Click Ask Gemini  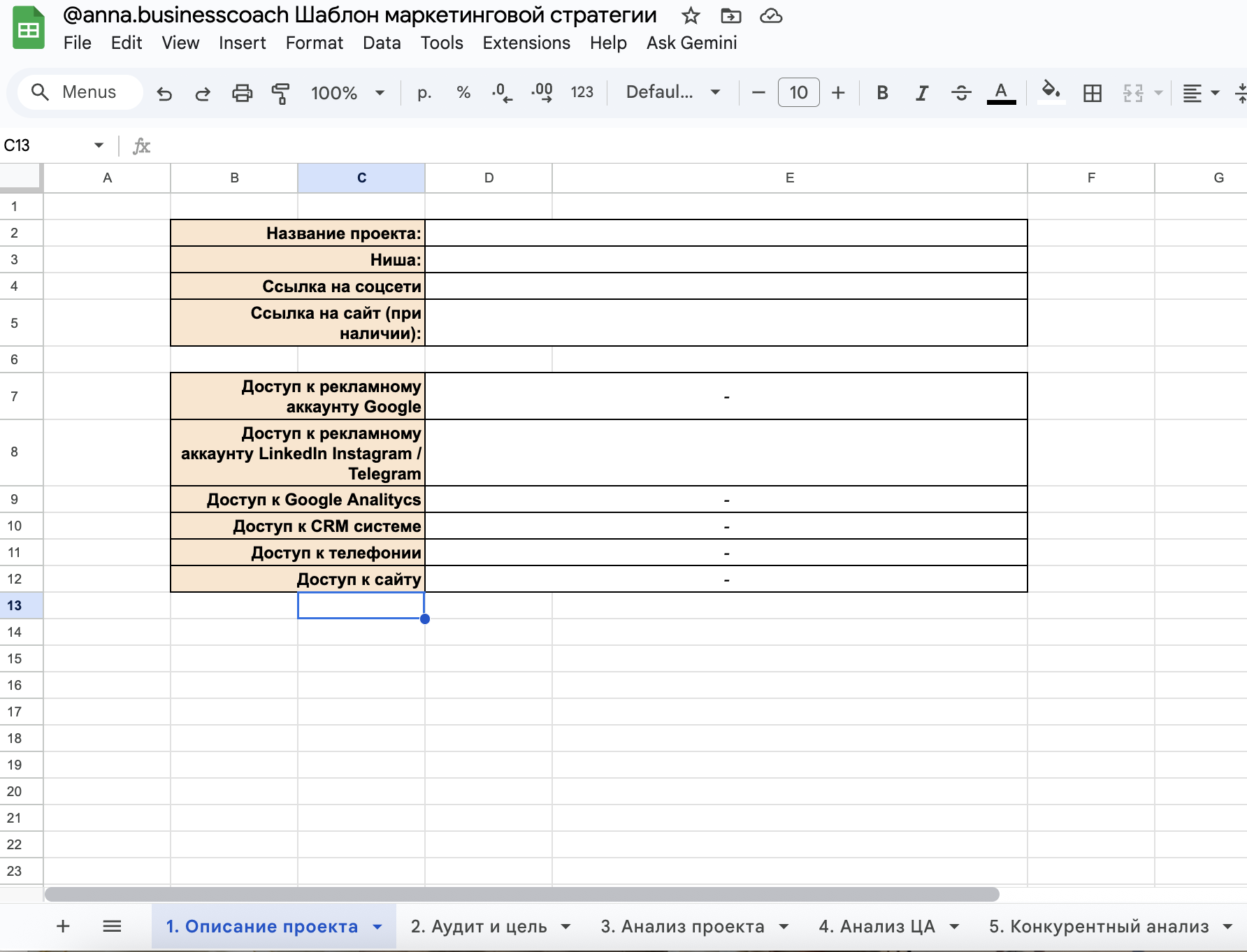(x=691, y=43)
